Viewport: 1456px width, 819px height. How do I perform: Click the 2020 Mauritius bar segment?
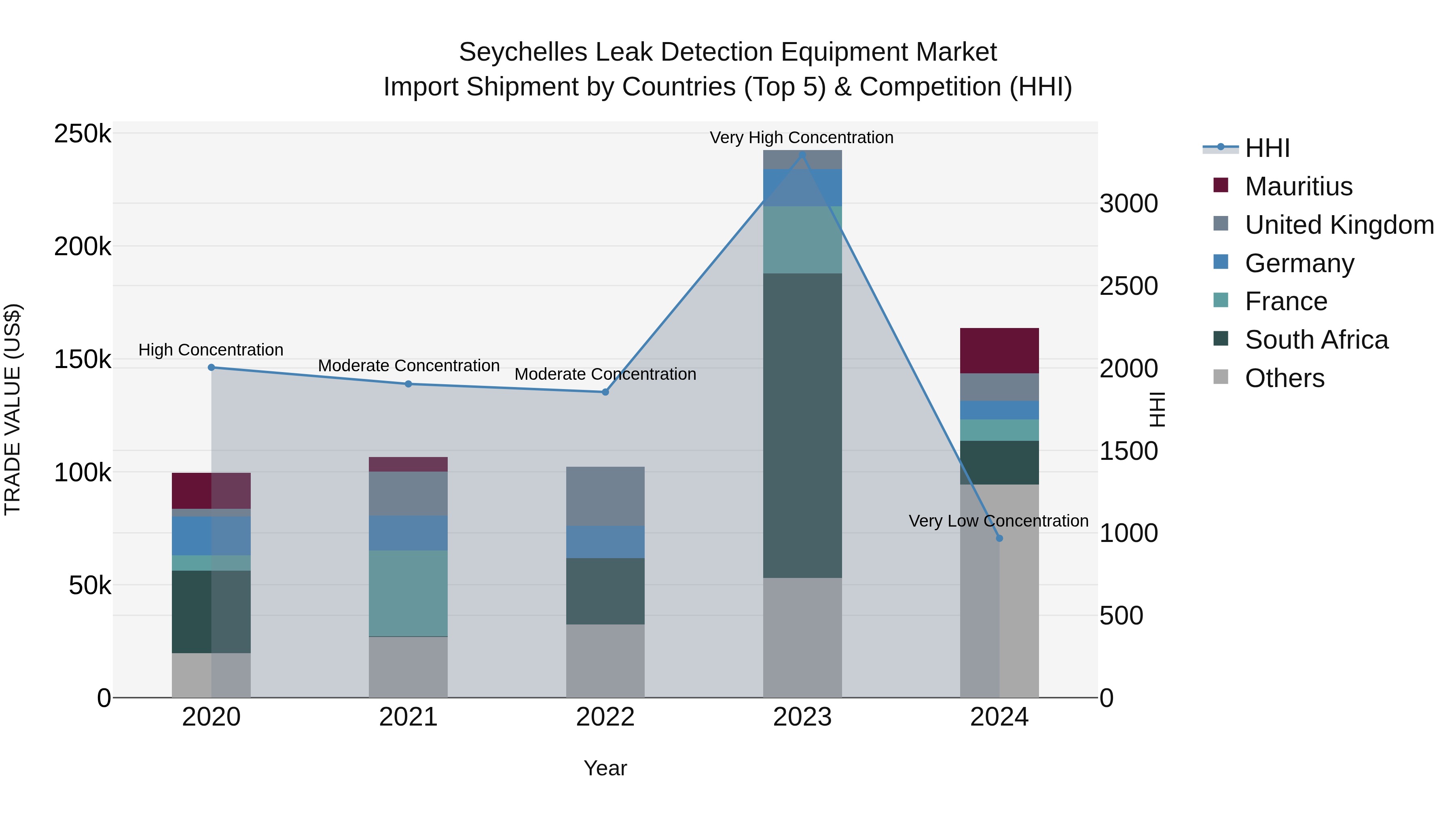212,491
